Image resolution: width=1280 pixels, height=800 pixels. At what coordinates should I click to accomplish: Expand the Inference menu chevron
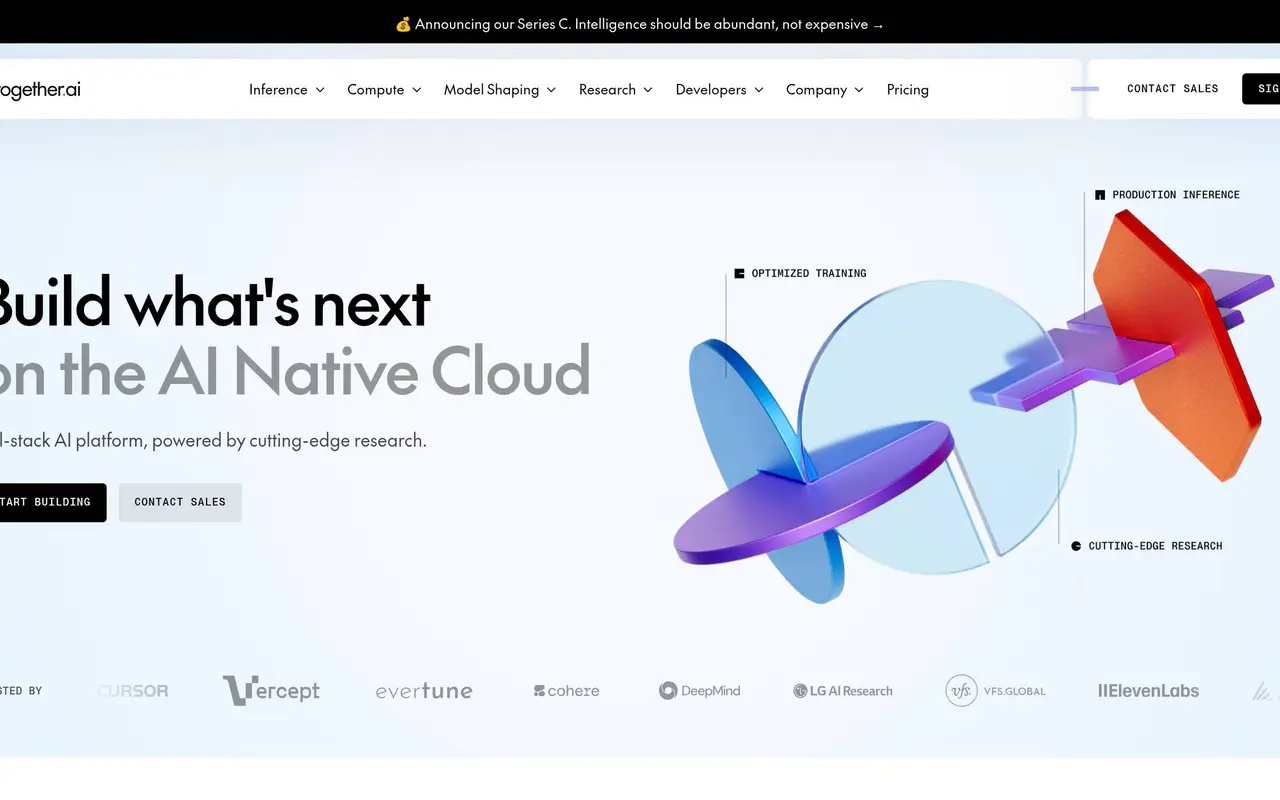point(320,90)
